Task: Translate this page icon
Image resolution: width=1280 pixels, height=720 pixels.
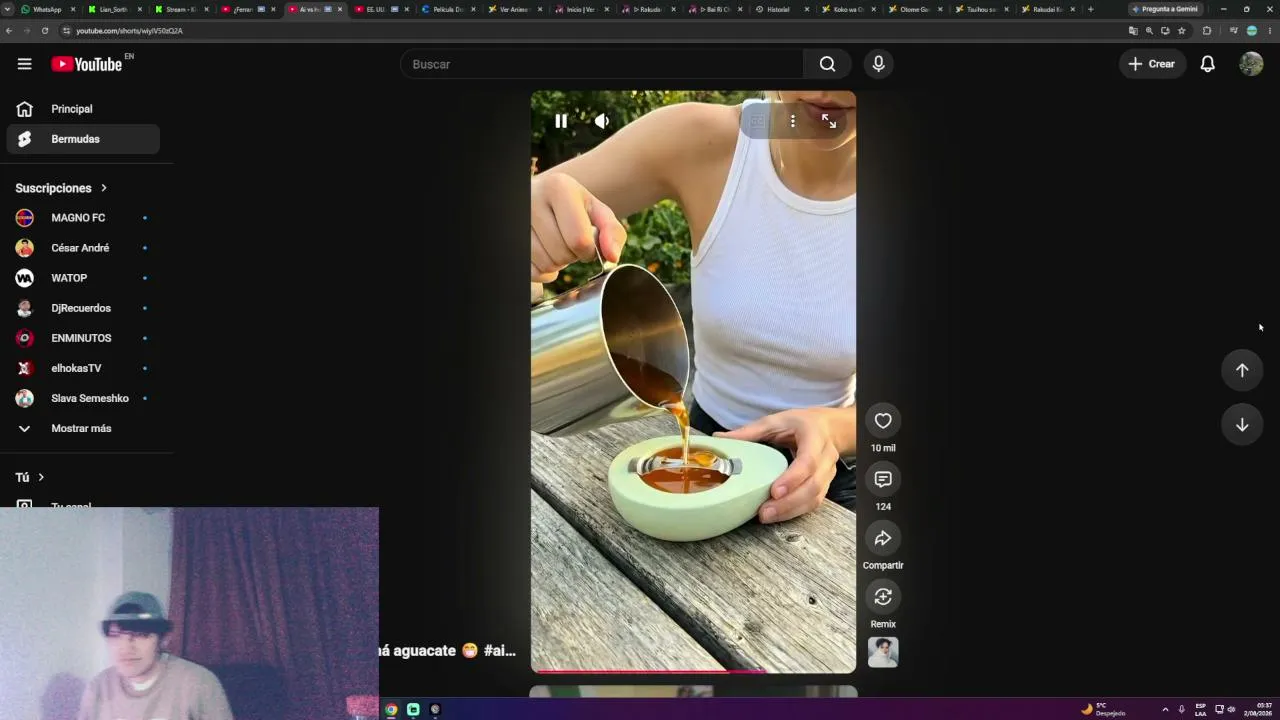Action: tap(1133, 31)
